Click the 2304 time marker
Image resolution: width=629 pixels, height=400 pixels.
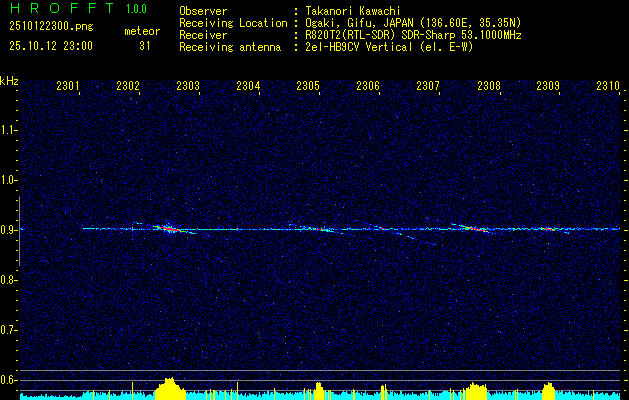248,85
